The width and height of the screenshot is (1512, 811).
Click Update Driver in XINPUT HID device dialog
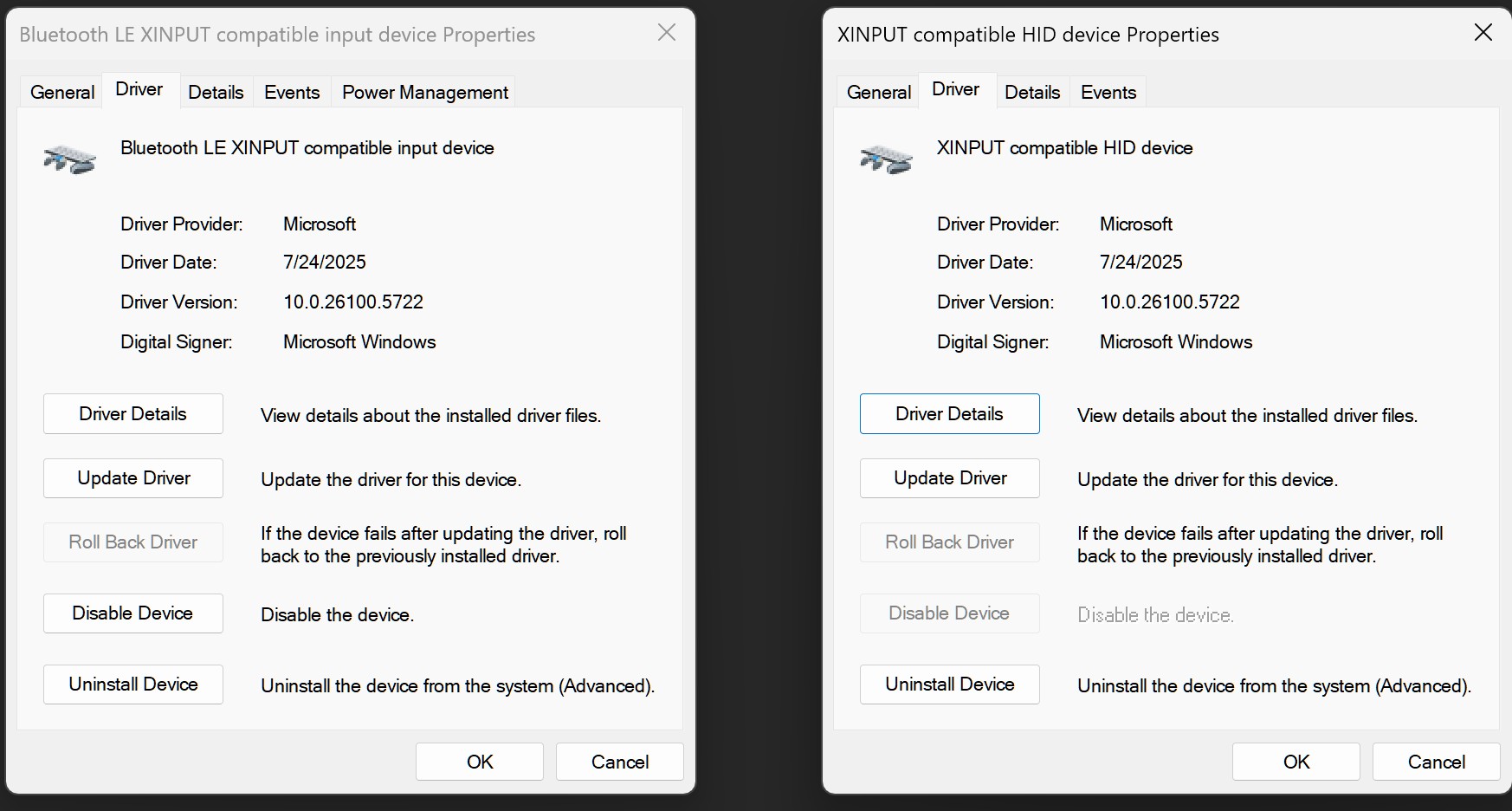tap(950, 478)
